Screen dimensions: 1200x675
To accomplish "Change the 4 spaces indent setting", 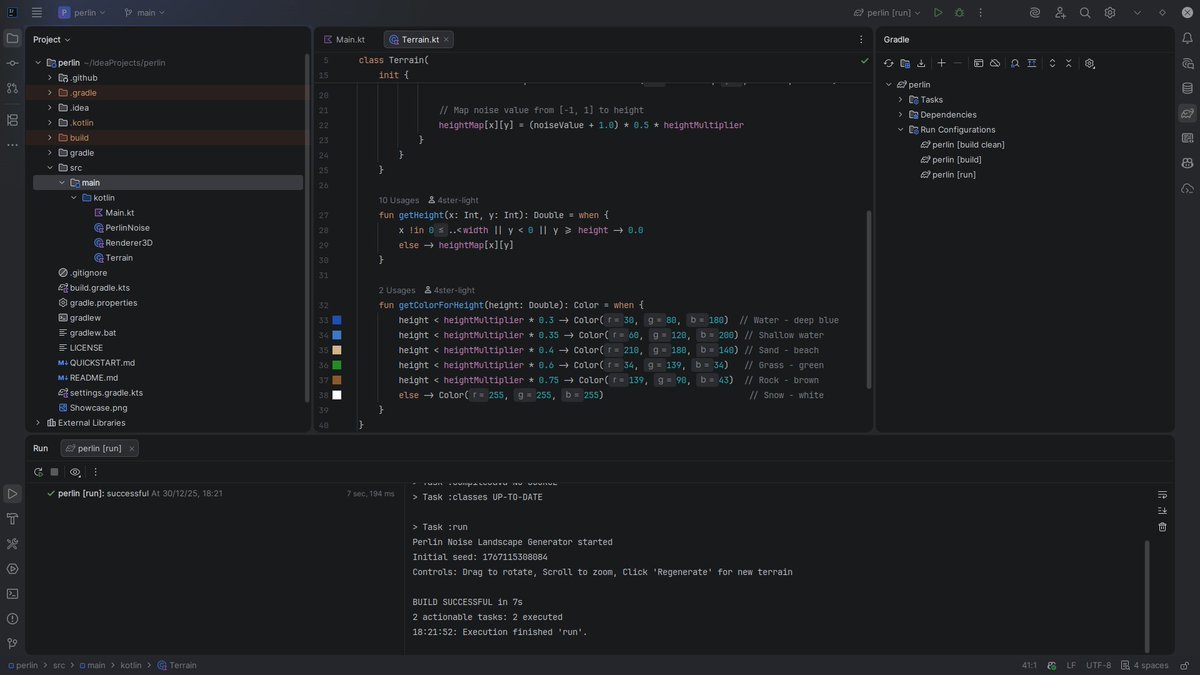I will [x=1144, y=665].
